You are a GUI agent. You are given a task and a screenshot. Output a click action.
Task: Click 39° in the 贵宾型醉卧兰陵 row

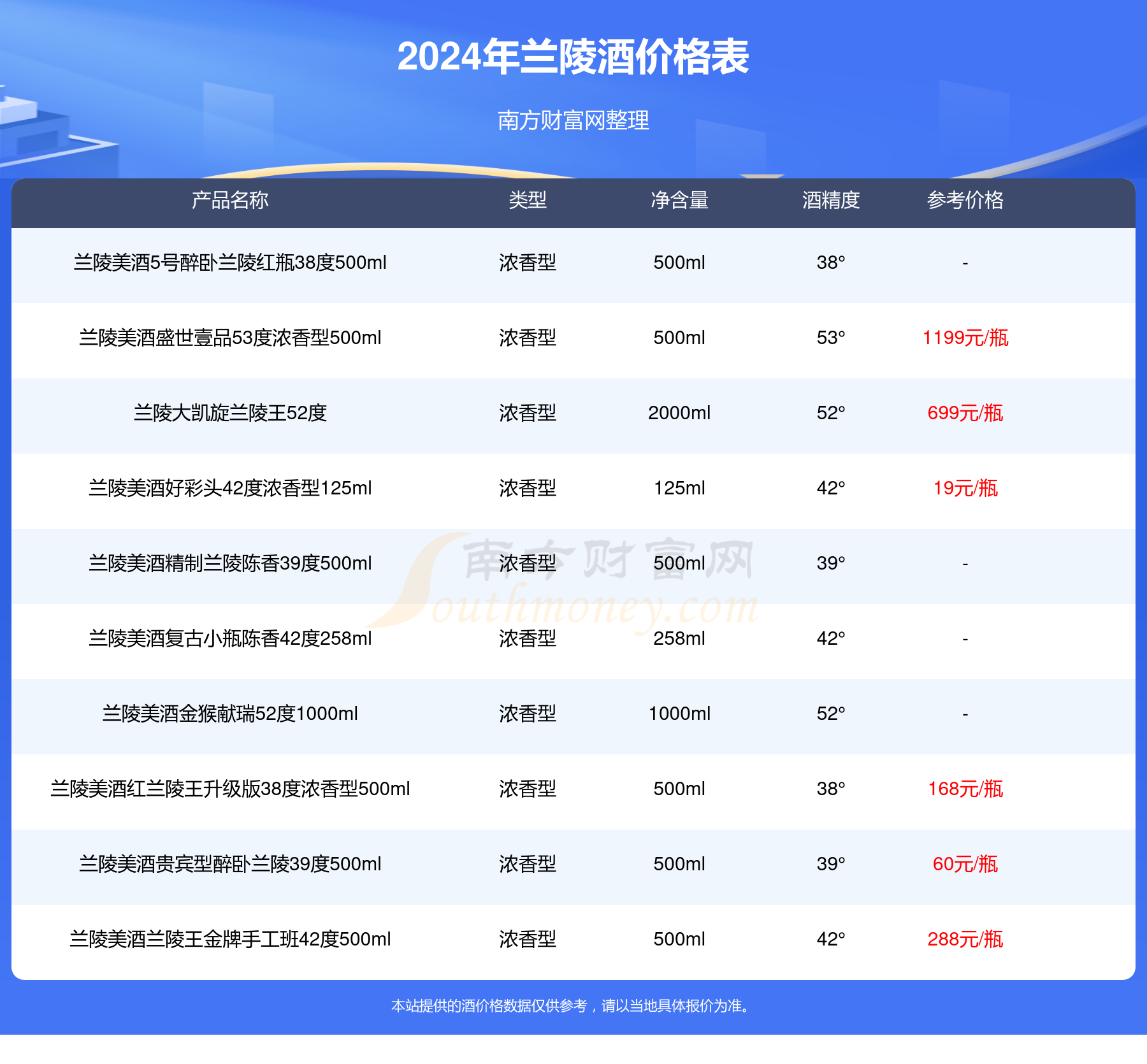pos(831,864)
